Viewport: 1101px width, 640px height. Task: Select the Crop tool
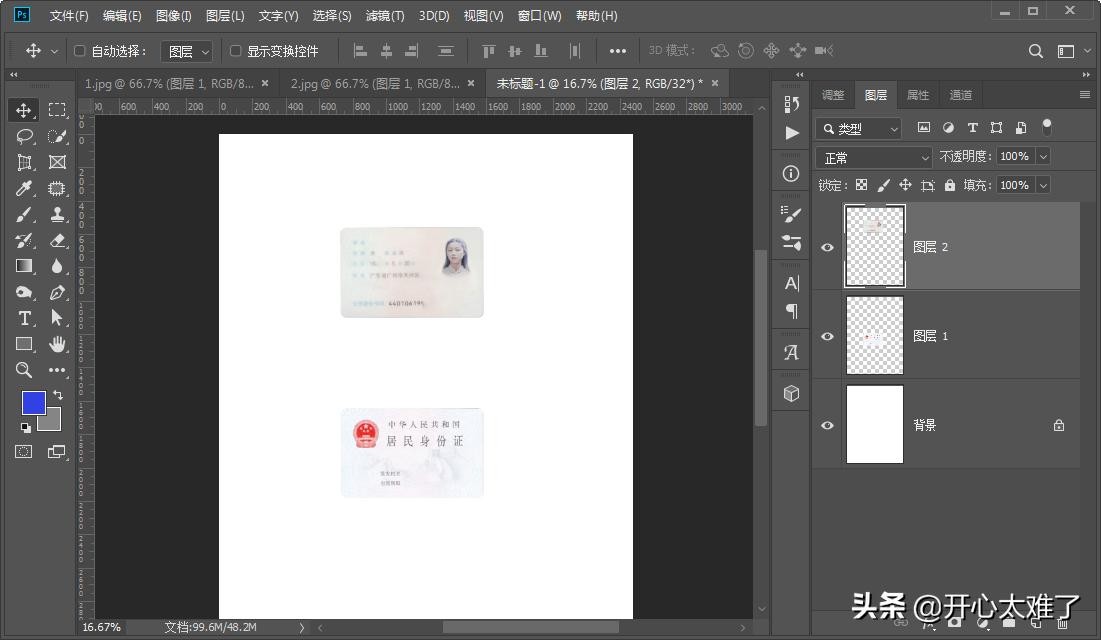pyautogui.click(x=25, y=162)
